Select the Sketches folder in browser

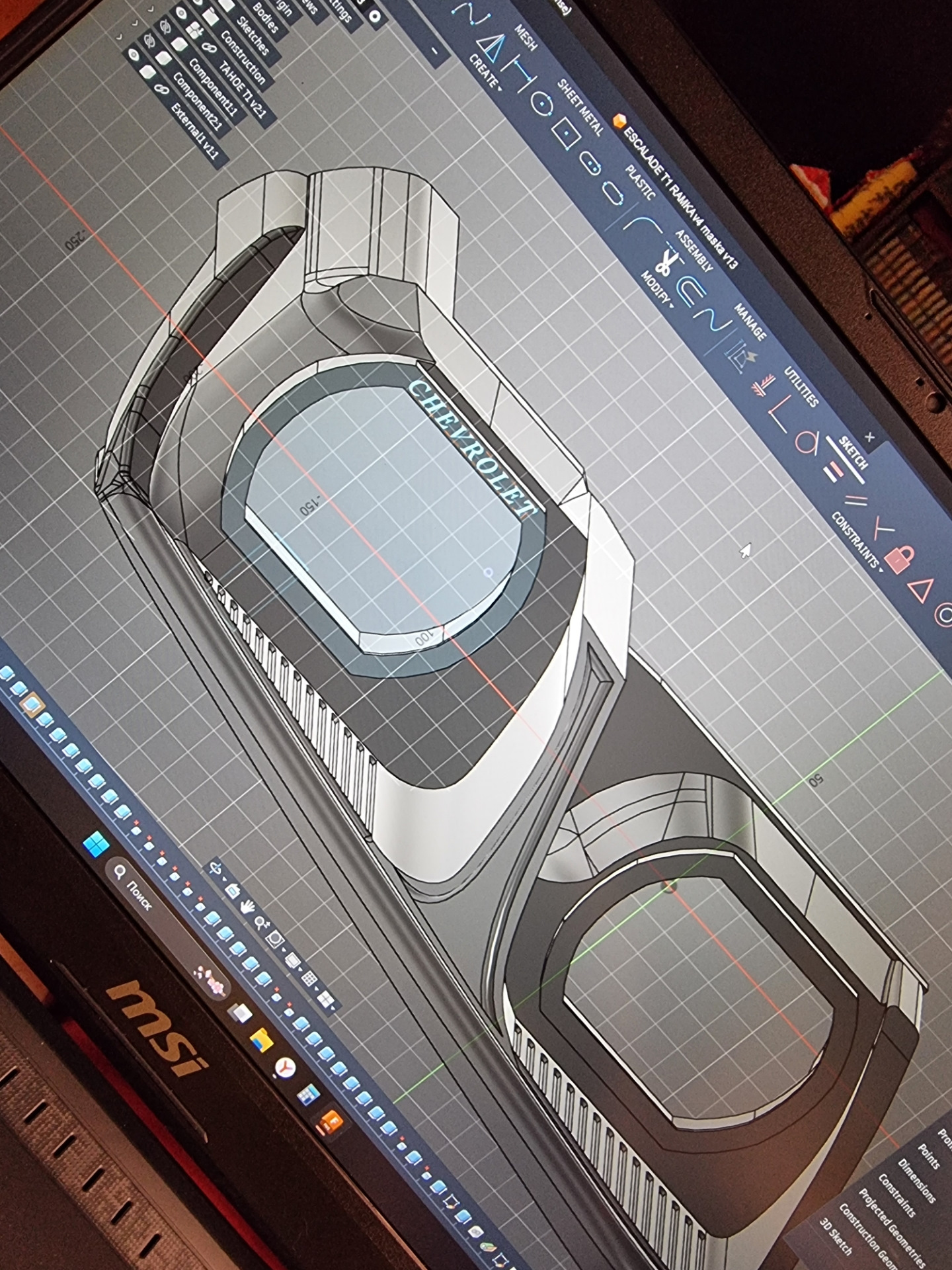(253, 35)
